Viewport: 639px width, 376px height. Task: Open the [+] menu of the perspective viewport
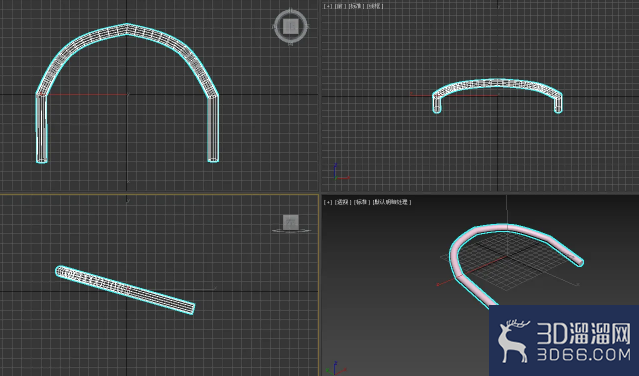(328, 202)
